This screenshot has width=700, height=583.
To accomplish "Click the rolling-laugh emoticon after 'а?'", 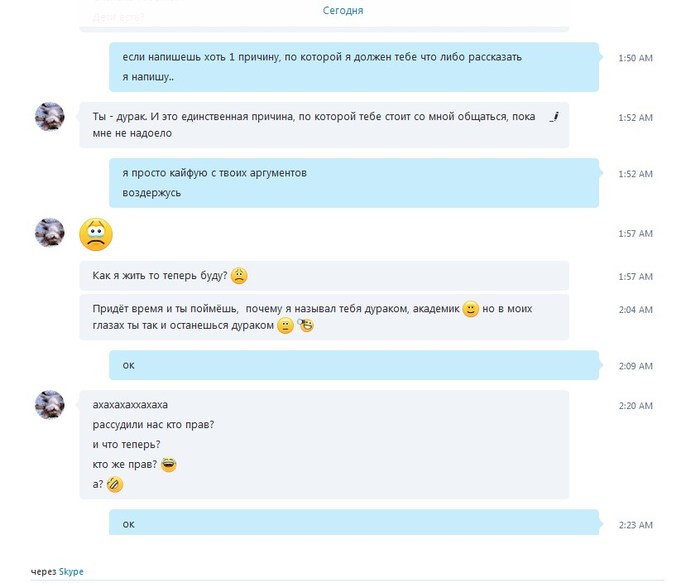I will [x=115, y=484].
